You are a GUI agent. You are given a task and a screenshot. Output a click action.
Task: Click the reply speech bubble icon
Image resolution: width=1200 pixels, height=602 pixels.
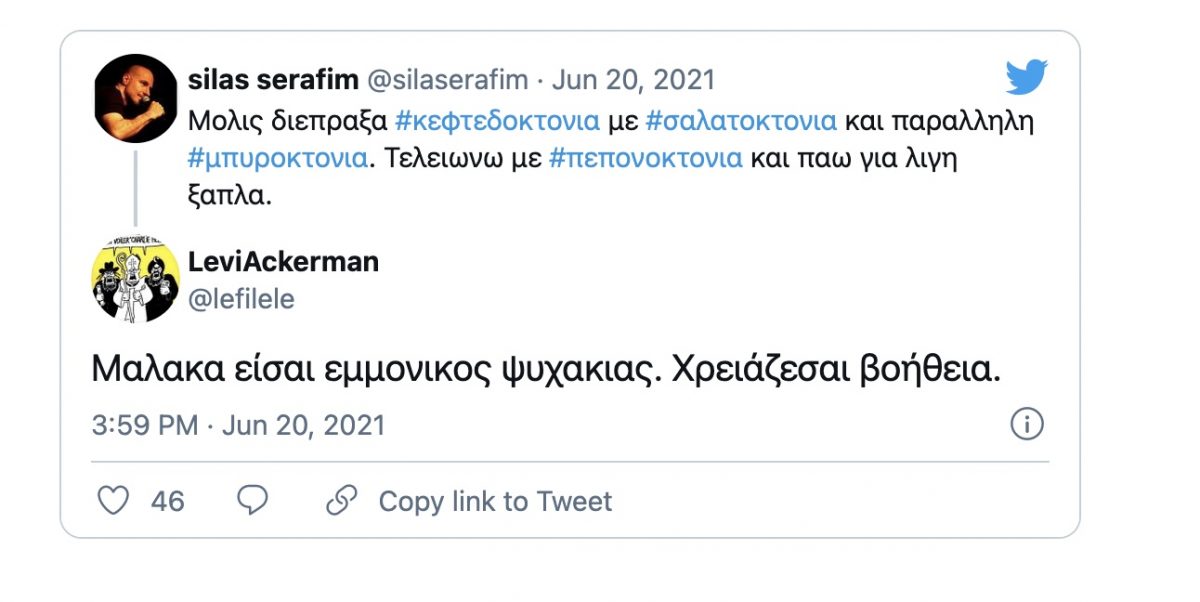(252, 499)
